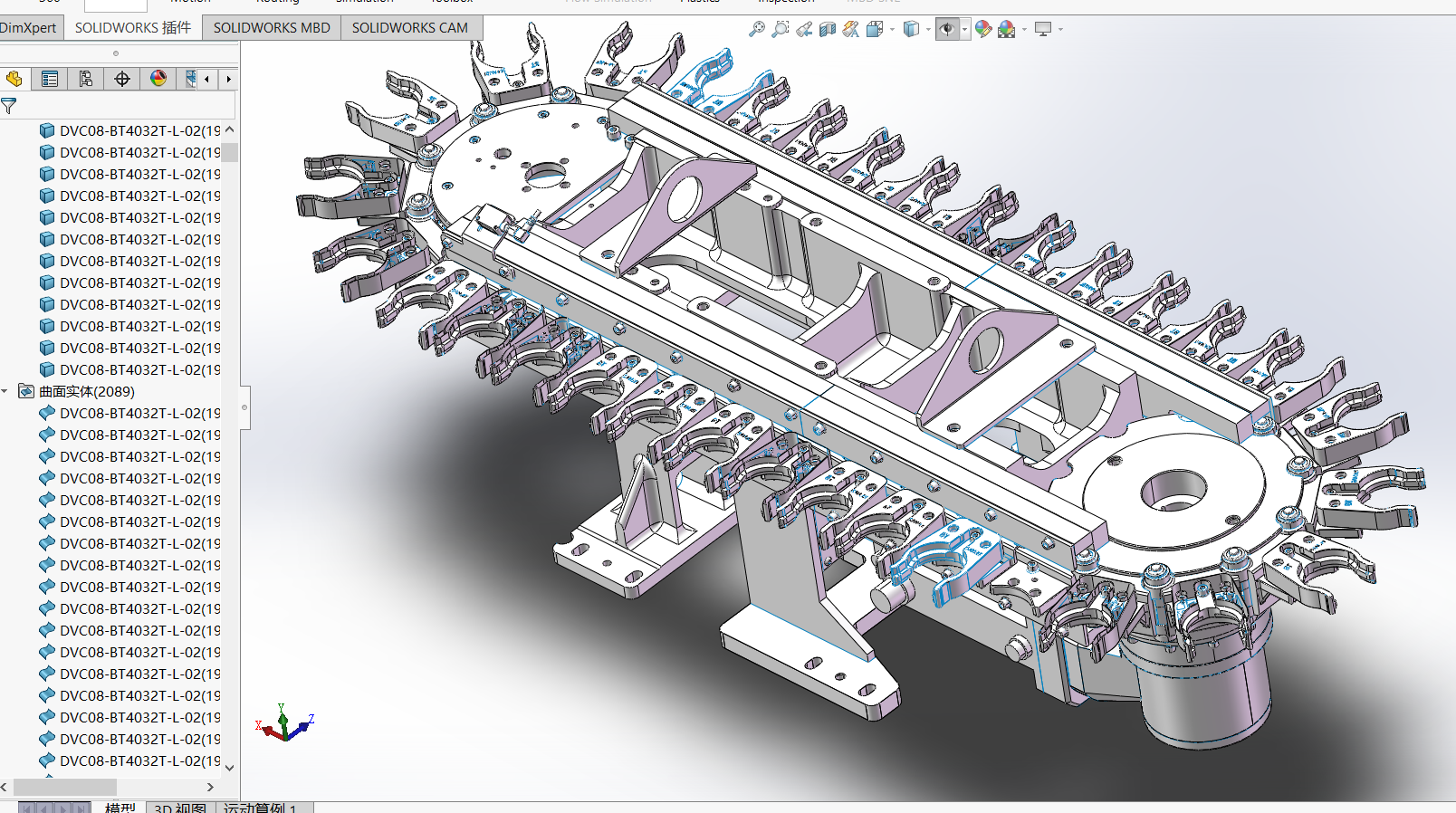Viewport: 1456px width, 813px height.
Task: Click the tree scrollbar down arrow
Action: click(230, 767)
